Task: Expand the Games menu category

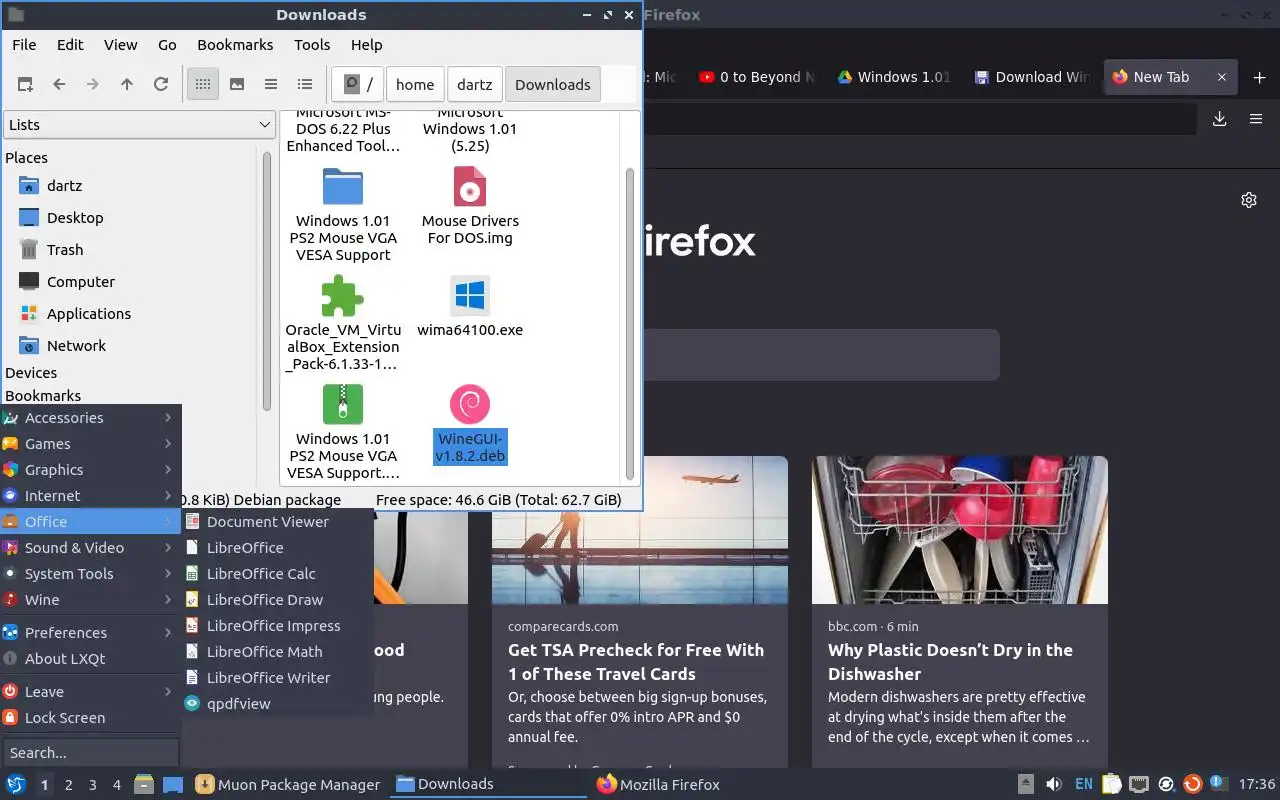Action: (x=90, y=444)
